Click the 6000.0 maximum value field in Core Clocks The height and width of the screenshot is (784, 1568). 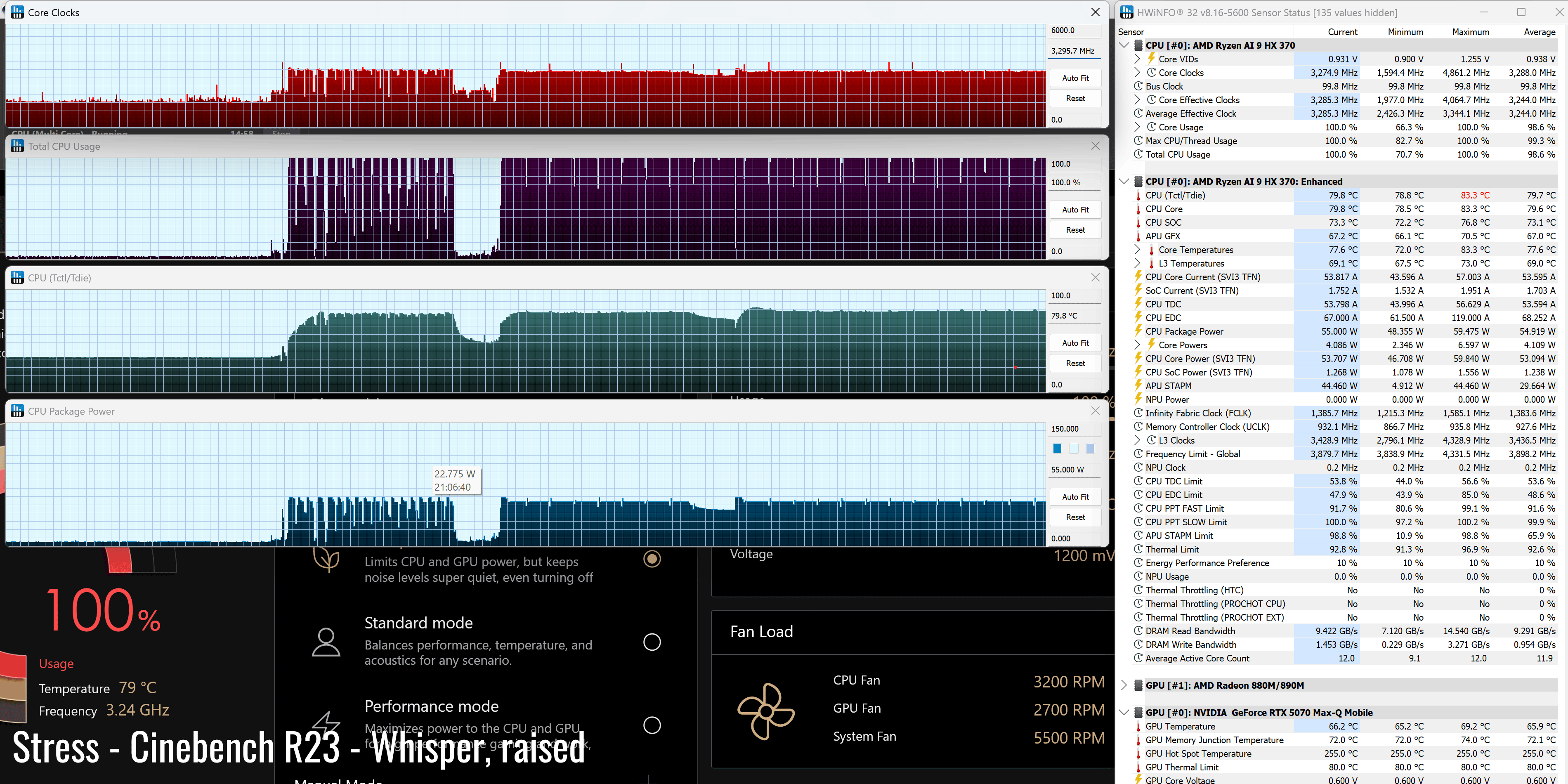tap(1075, 31)
